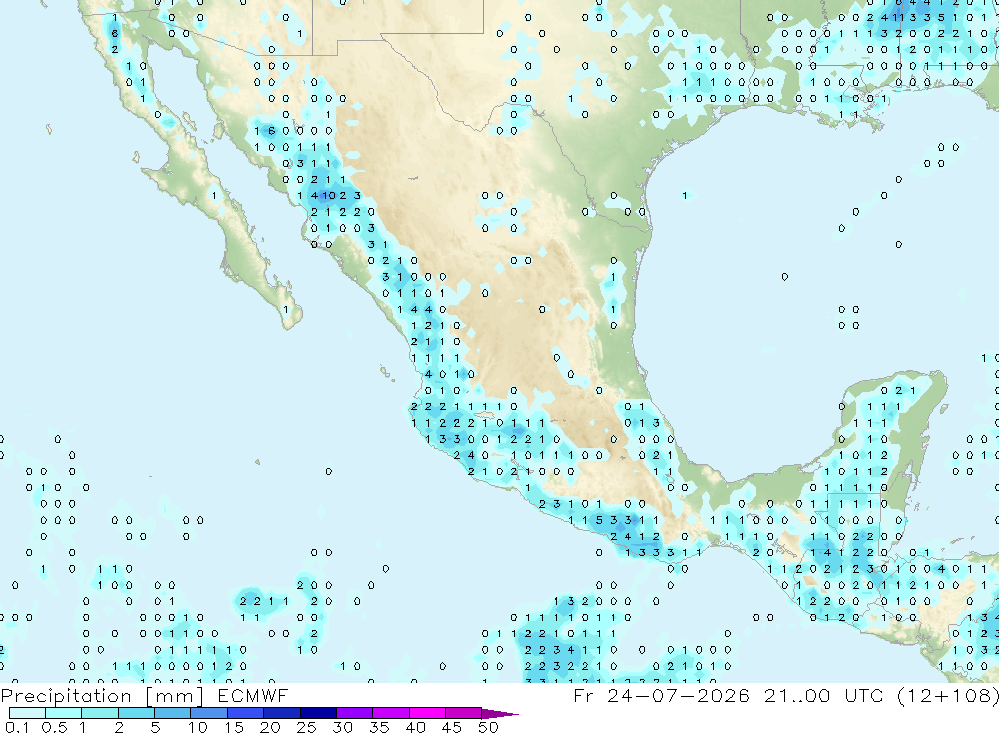Click the above-50 arrow tip of legend
Screen dimensions: 1000x733
tap(501, 714)
